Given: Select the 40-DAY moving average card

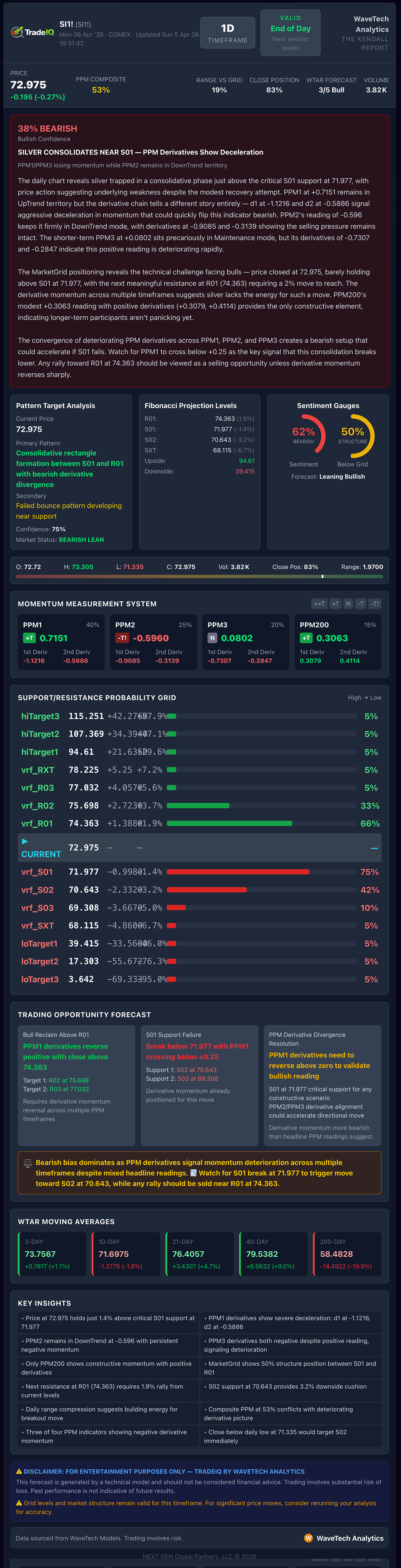Looking at the screenshot, I should pyautogui.click(x=273, y=1254).
